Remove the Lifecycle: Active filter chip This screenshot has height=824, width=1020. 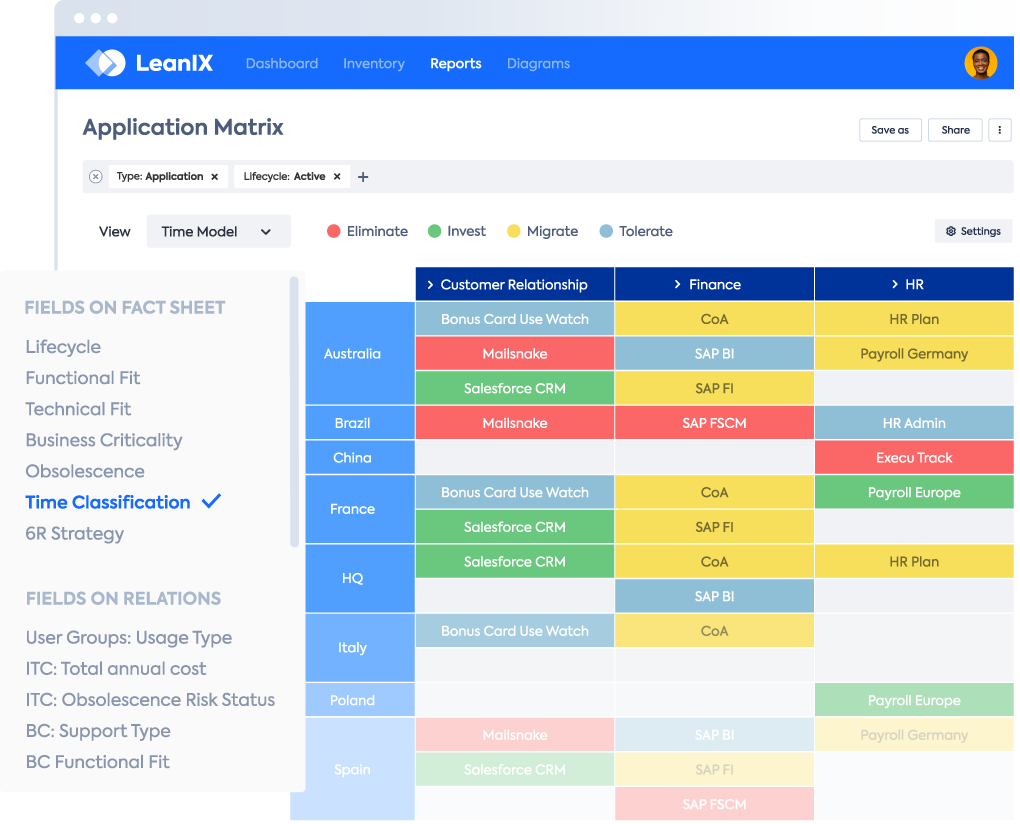click(337, 176)
